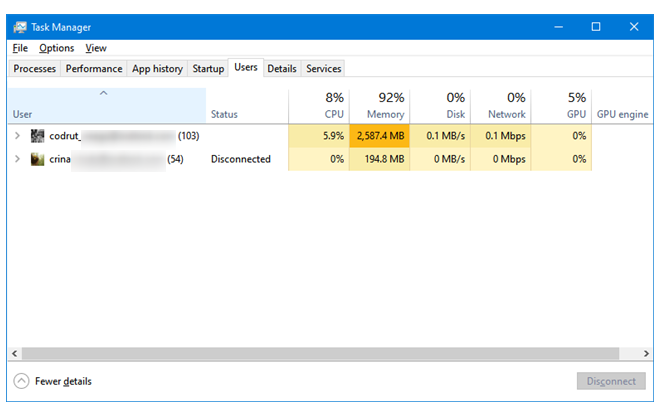
Task: Sort by the Network column header
Action: tap(501, 106)
